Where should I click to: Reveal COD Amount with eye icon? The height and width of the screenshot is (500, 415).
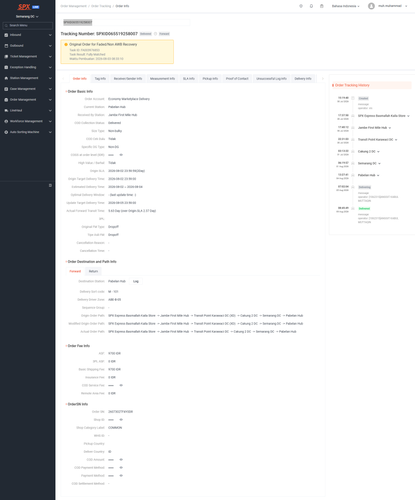coord(121,459)
